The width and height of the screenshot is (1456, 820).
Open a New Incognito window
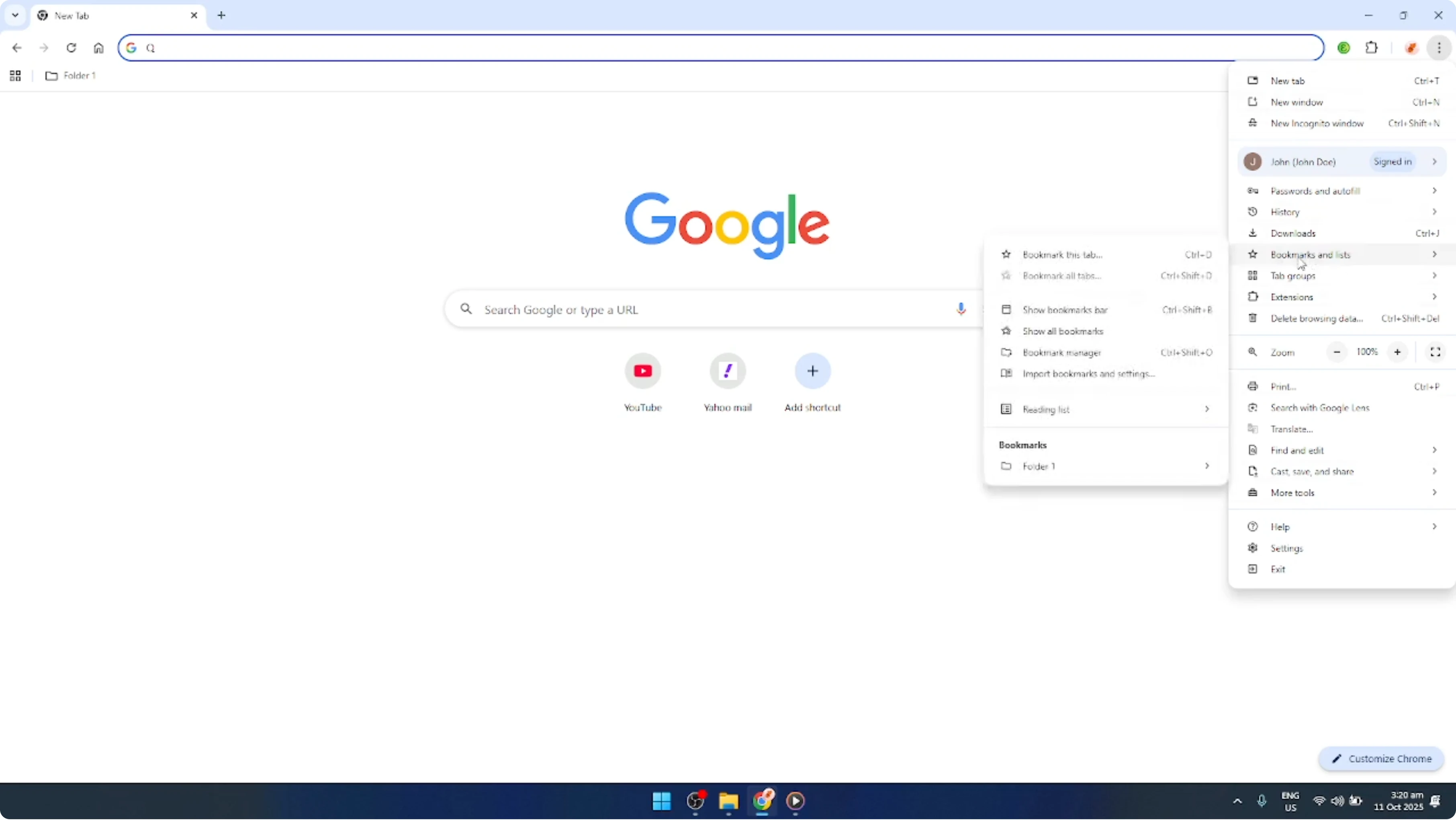click(1342, 123)
